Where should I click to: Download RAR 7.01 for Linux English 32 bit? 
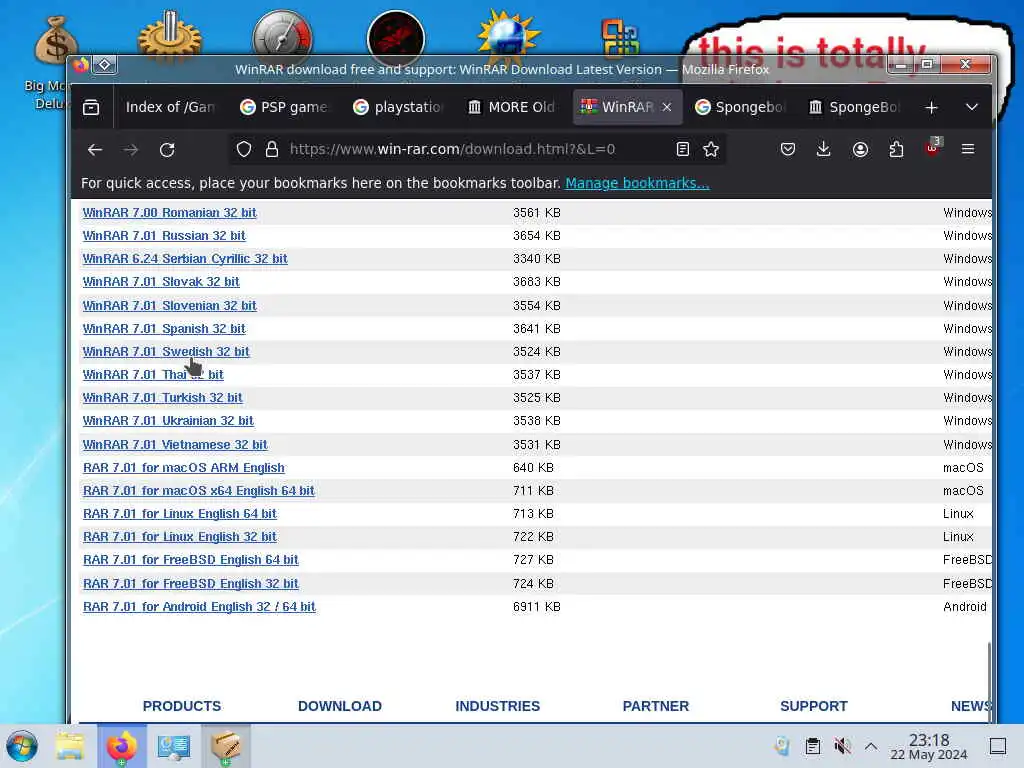[x=180, y=537]
